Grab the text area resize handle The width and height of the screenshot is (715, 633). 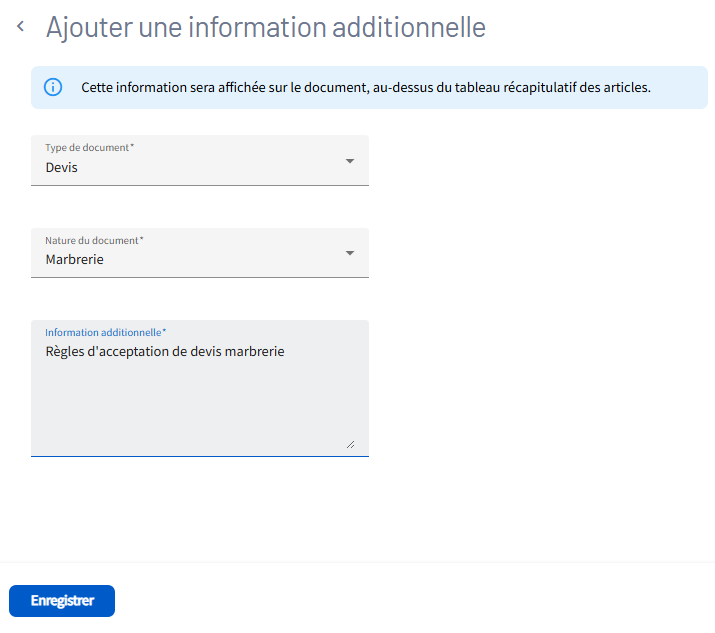tap(350, 444)
